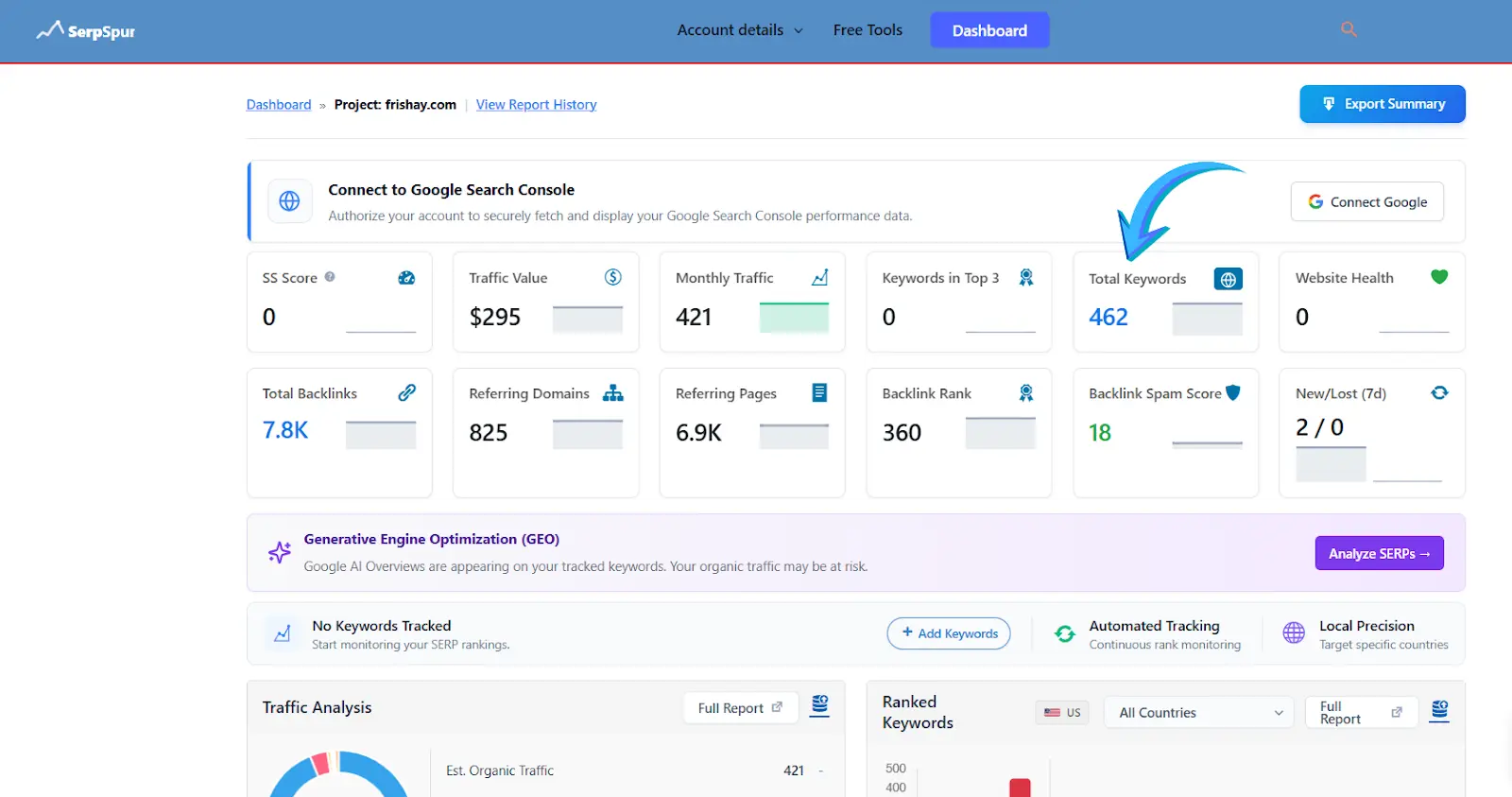The width and height of the screenshot is (1512, 797).
Task: Select the US country flag filter
Action: [1062, 713]
